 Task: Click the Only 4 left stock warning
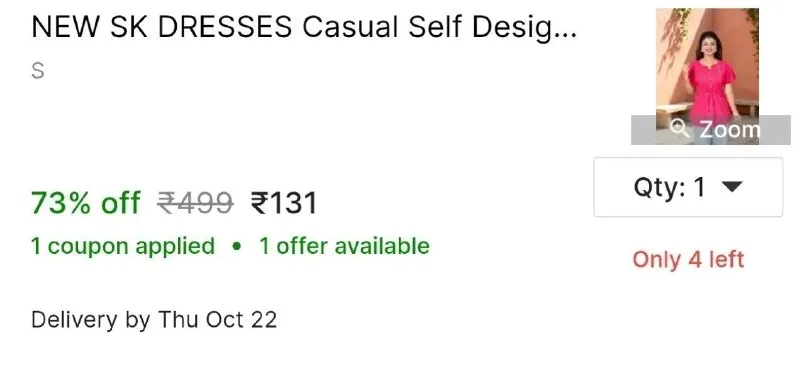(x=688, y=260)
